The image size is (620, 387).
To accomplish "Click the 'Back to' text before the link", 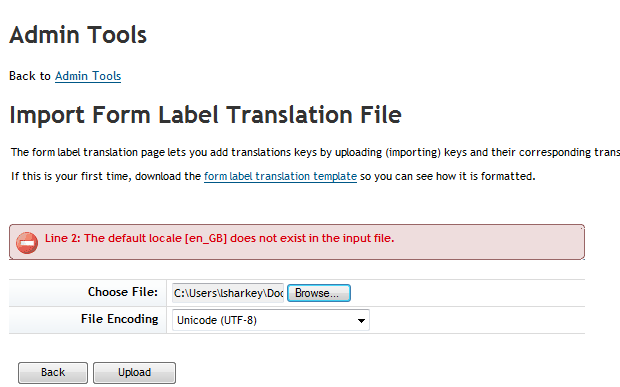I will [x=30, y=76].
